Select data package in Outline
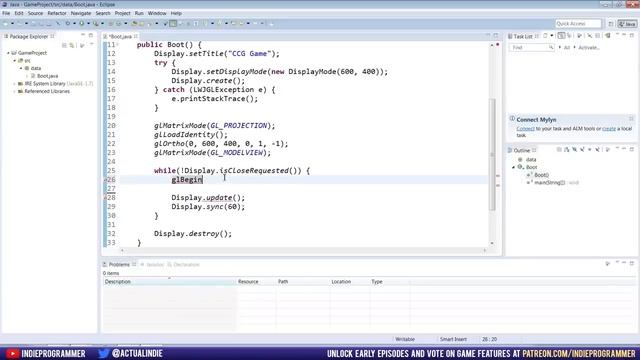The image size is (640, 360). pos(531,160)
